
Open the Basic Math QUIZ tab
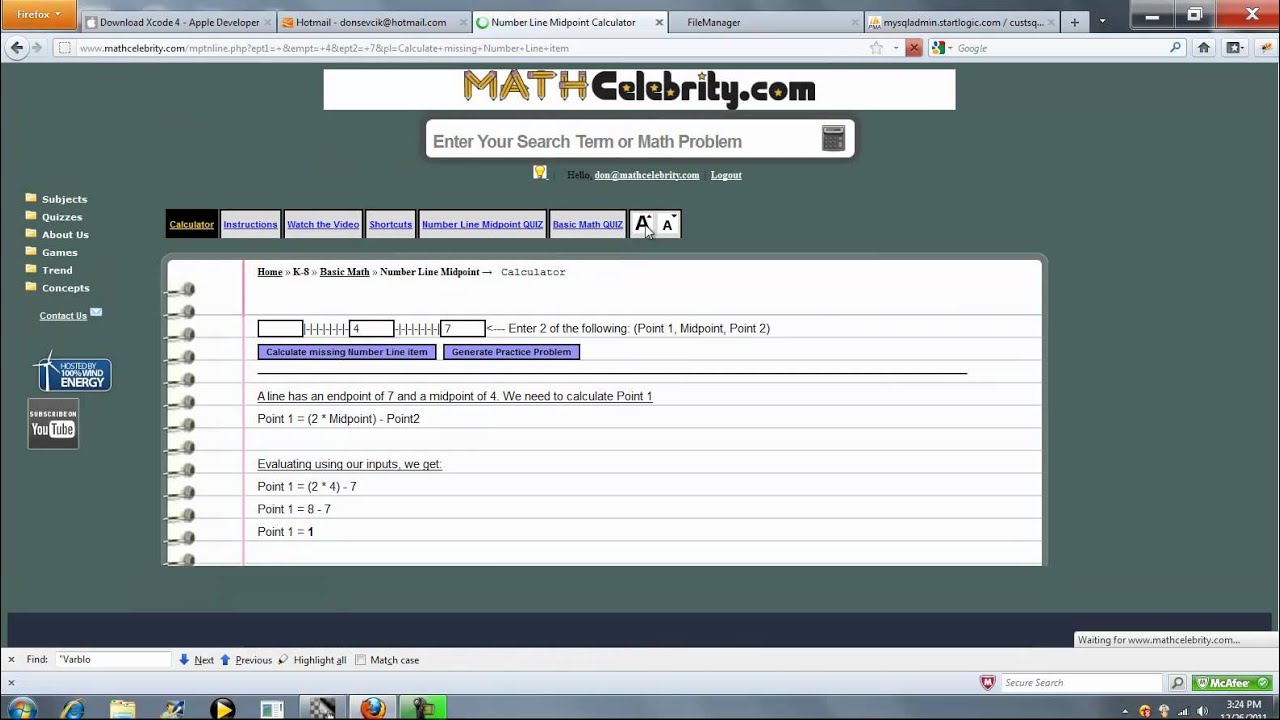(588, 224)
